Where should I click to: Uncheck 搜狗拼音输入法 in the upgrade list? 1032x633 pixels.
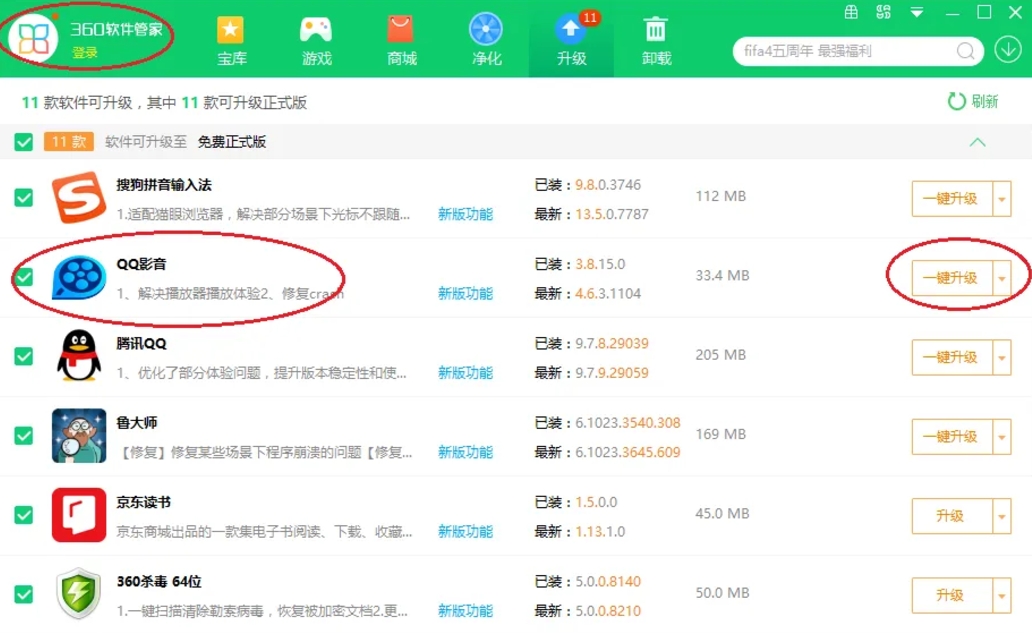coord(22,198)
